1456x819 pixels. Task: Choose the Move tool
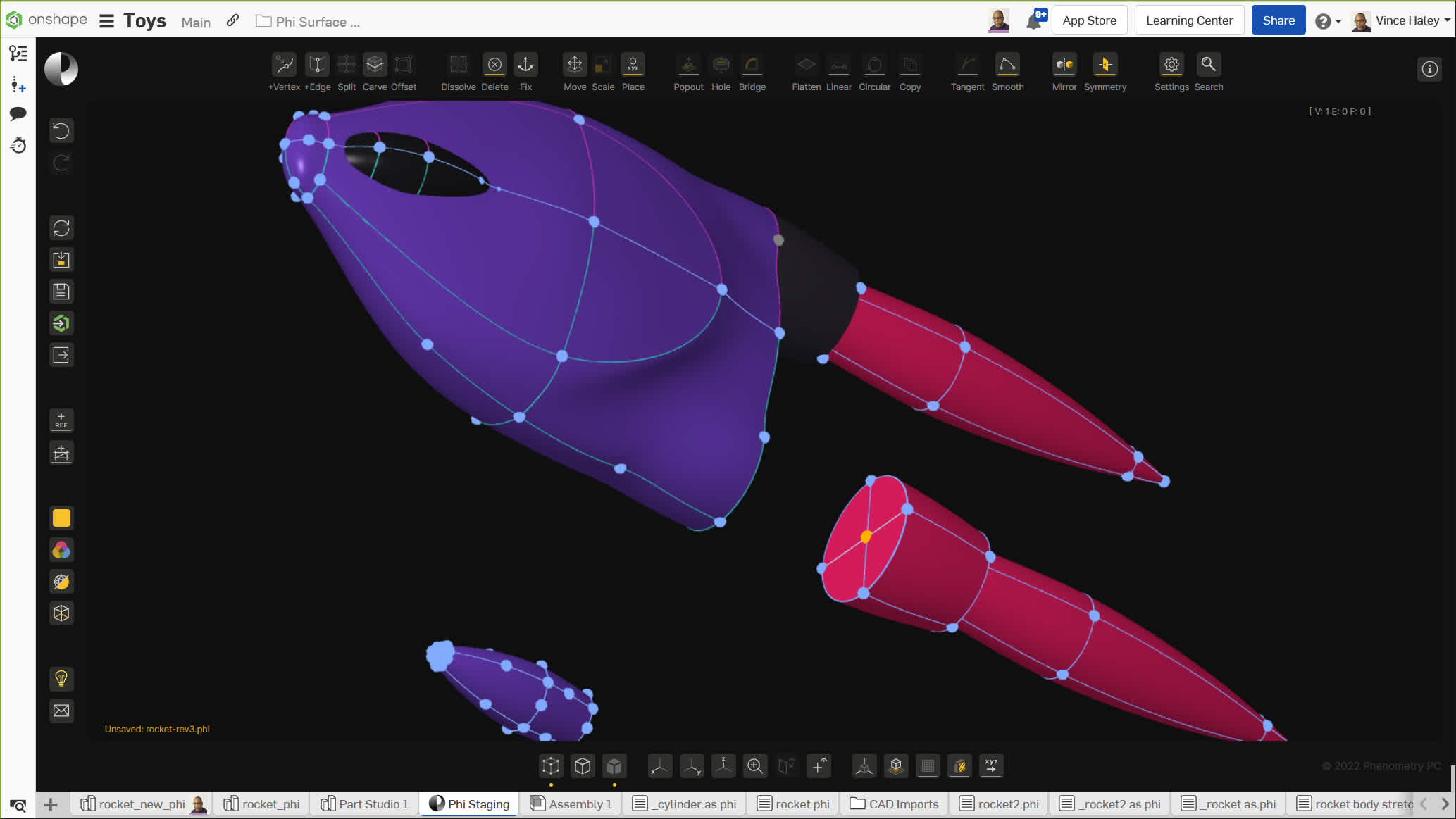pos(574,65)
